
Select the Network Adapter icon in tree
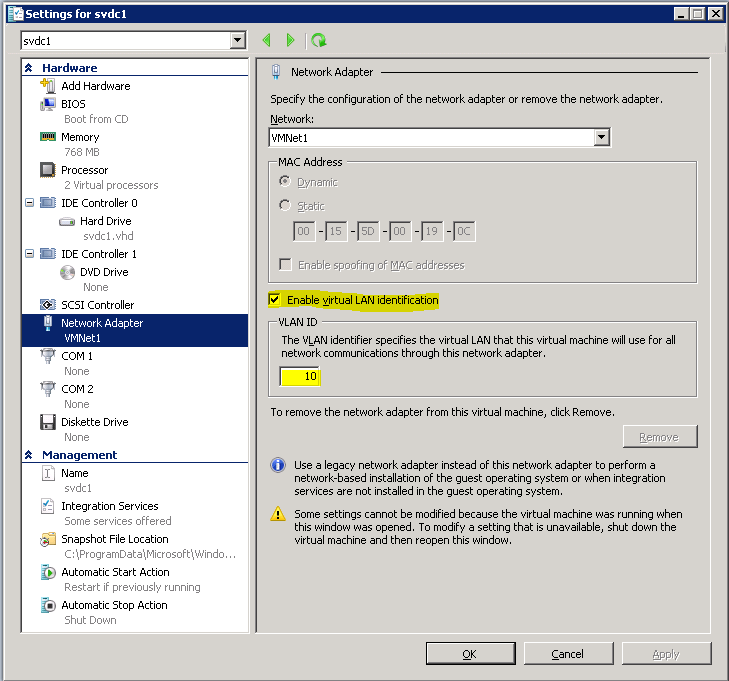[x=47, y=323]
